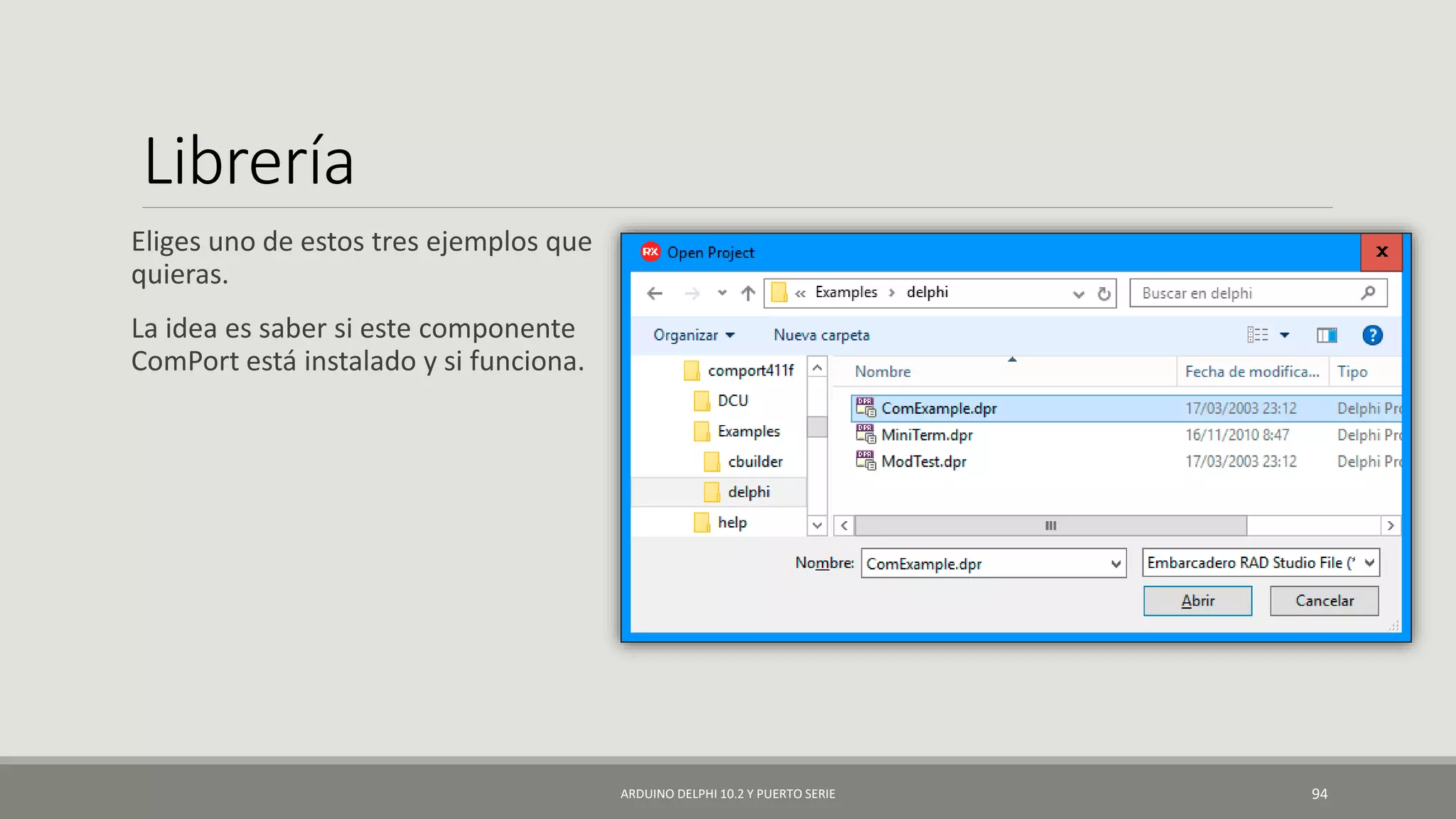This screenshot has width=1456, height=819.
Task: Click the 16/11/2010 8:47 date cell
Action: (1237, 435)
